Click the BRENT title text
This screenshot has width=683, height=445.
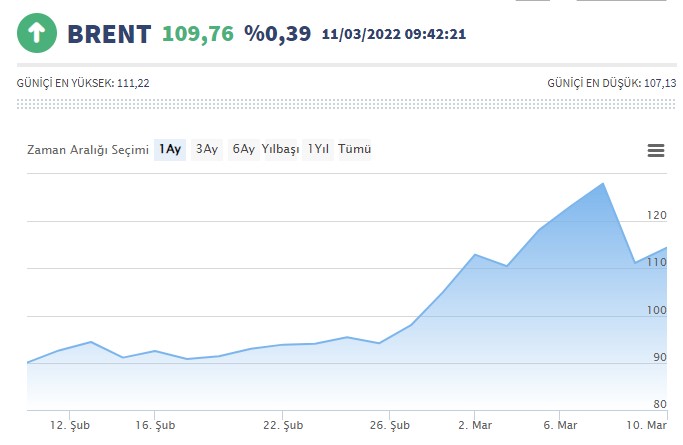click(x=109, y=34)
